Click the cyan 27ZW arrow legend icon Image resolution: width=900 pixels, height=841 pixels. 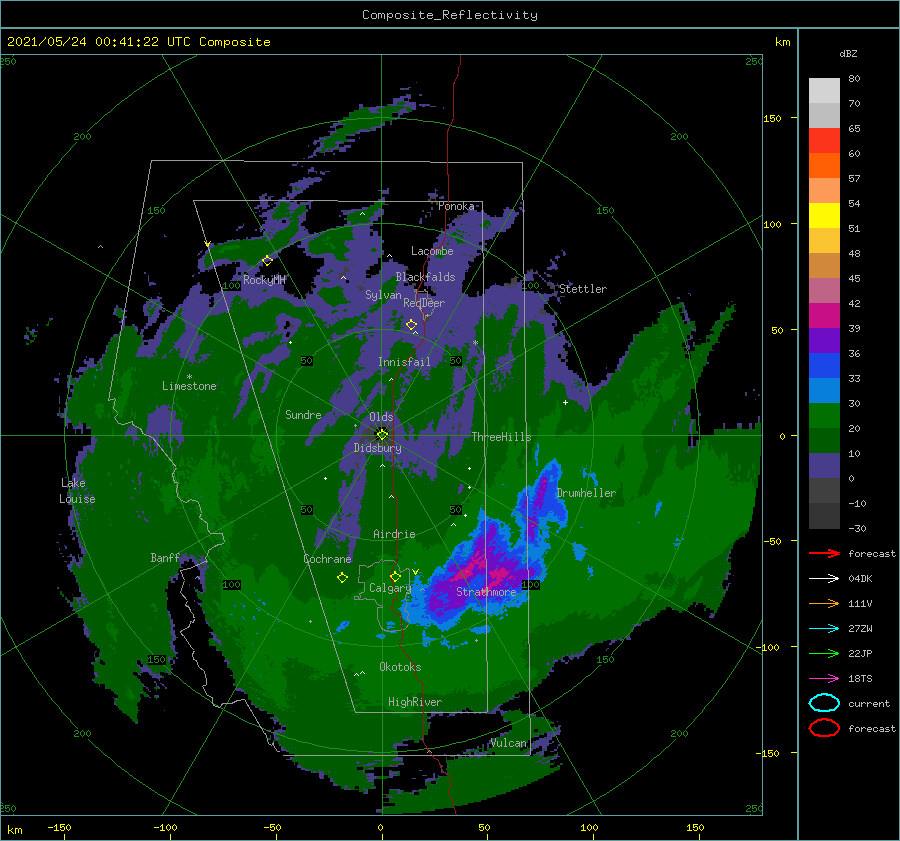[824, 629]
